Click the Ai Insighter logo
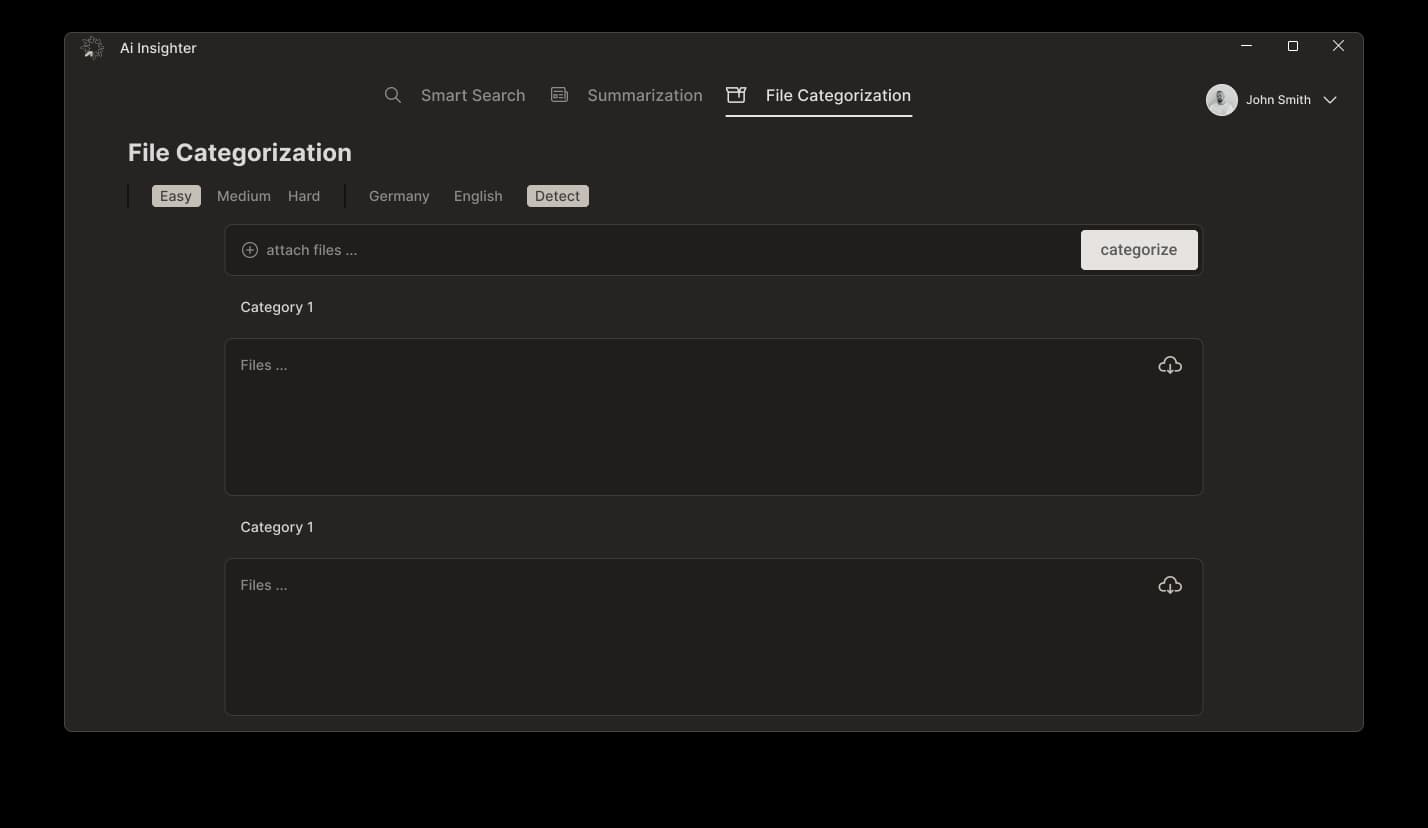 point(92,47)
